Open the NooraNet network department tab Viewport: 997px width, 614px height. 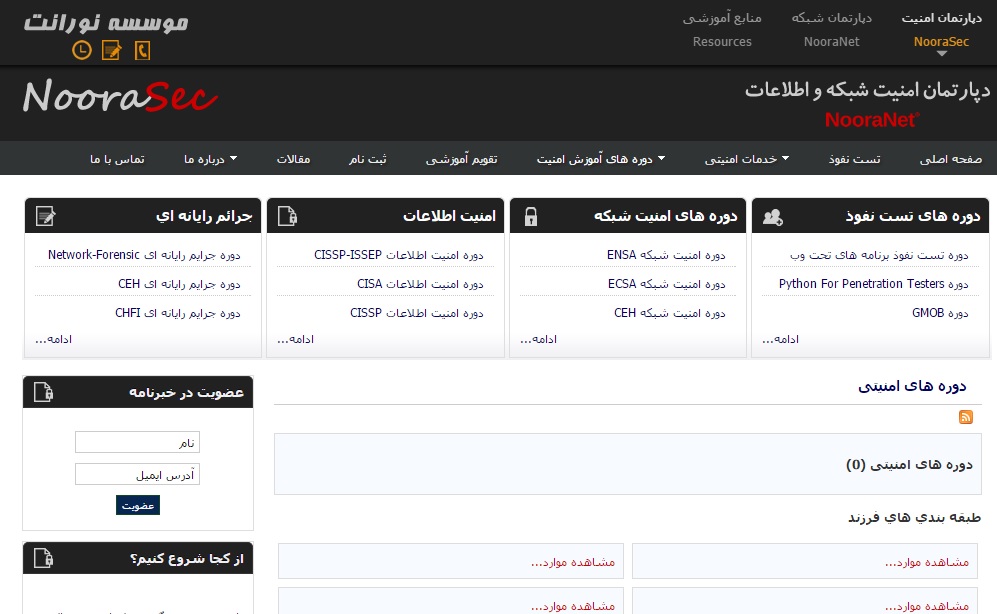832,30
